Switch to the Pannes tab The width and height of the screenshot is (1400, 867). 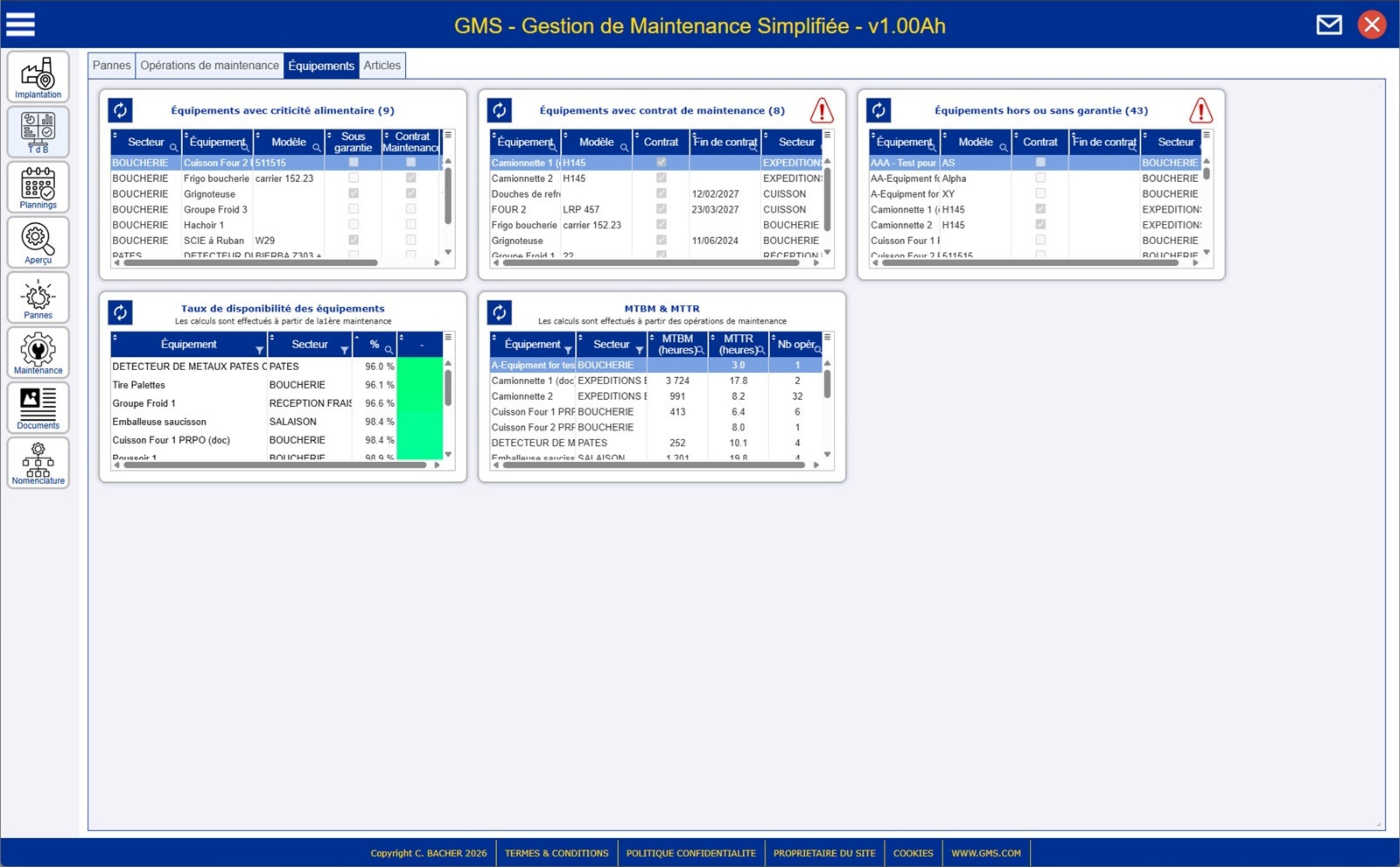point(111,65)
